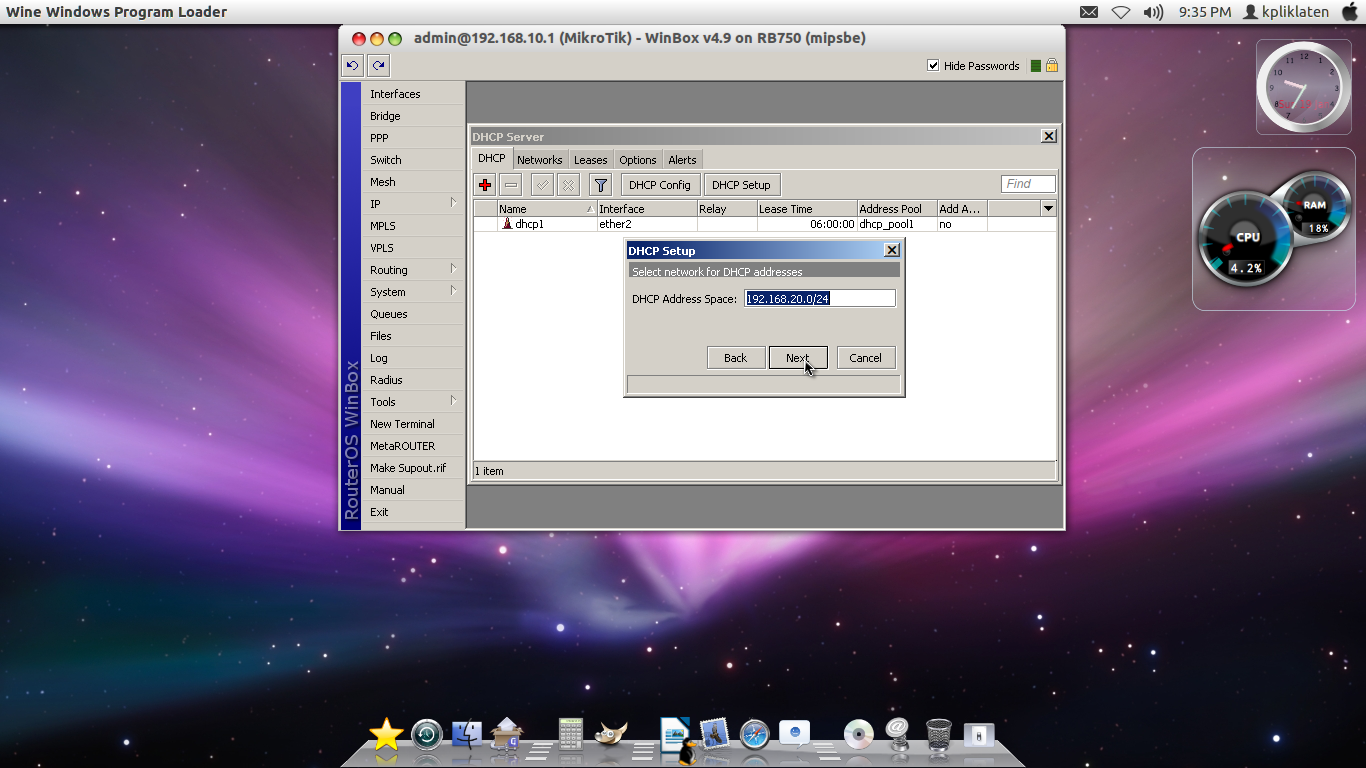Click the DHCP Address Space input field
Screen dimensions: 1366x768
point(820,299)
